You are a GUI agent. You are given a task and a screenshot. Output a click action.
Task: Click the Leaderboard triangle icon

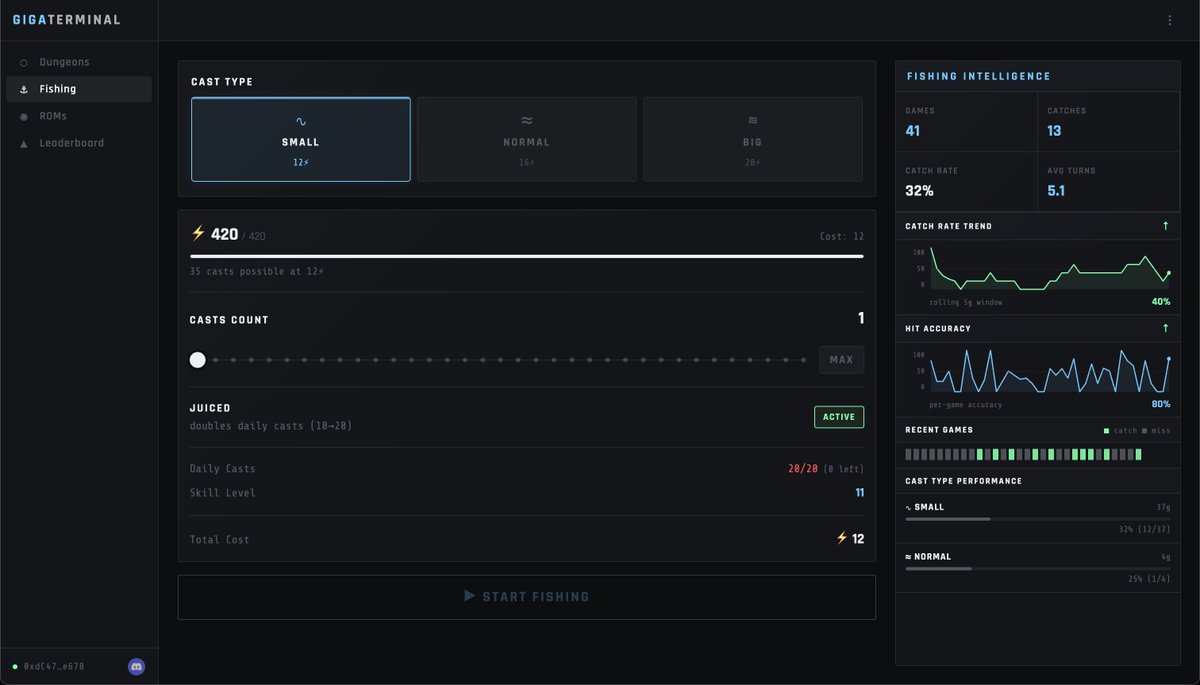pyautogui.click(x=24, y=144)
